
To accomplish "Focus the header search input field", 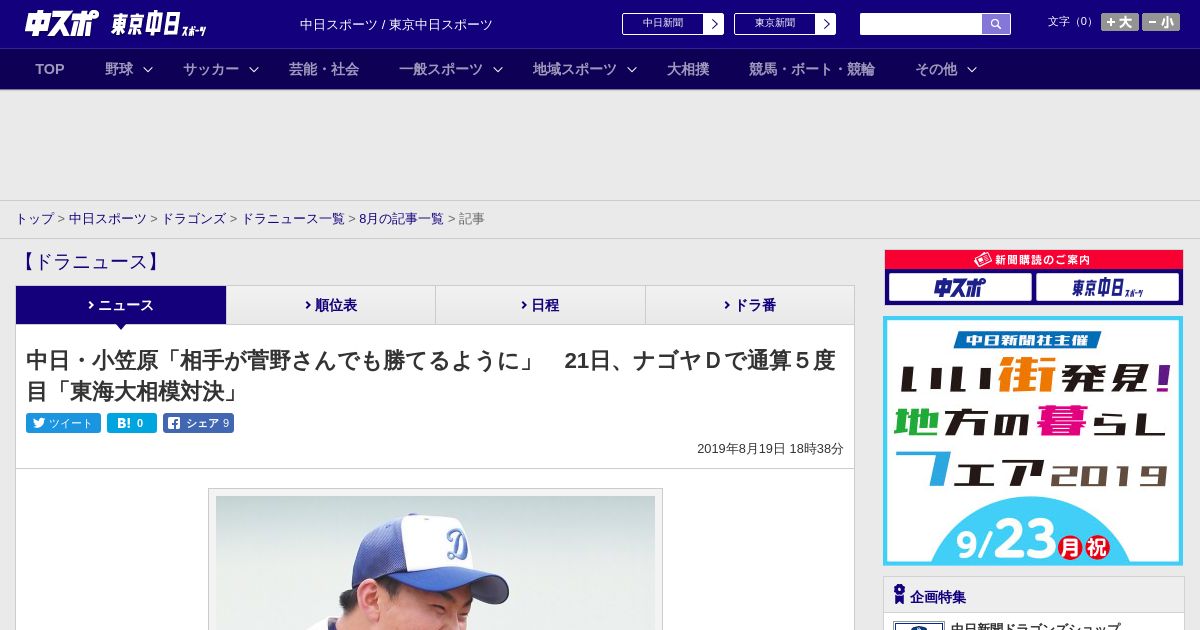I will [921, 24].
